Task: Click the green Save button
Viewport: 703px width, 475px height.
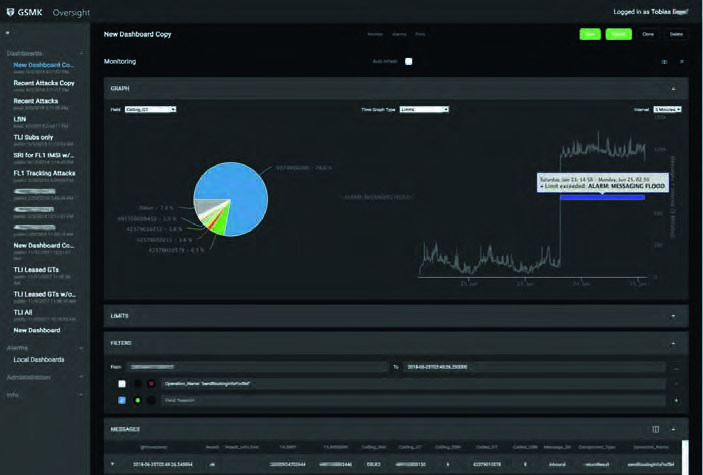Action: pos(590,34)
